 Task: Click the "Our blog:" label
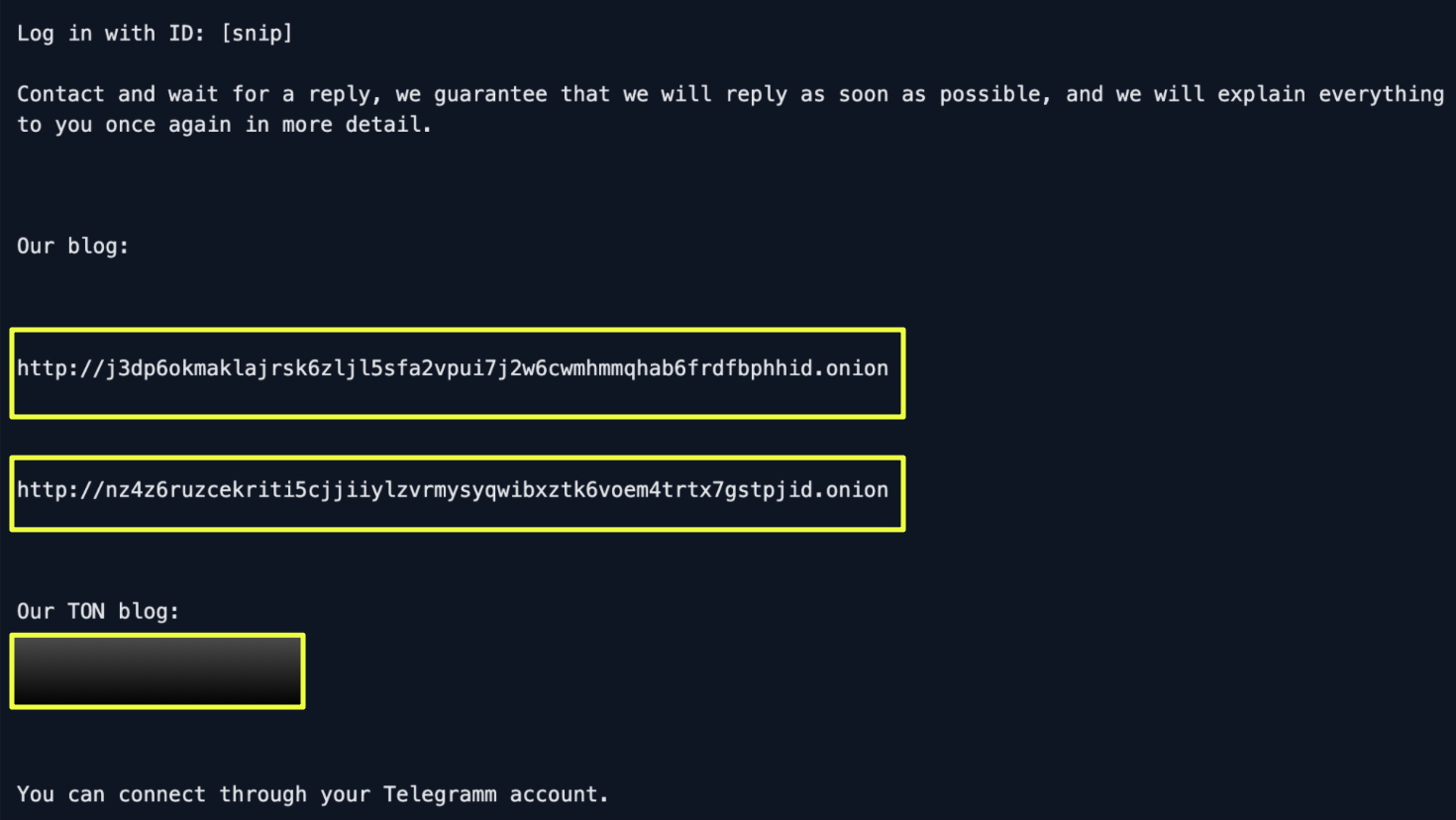click(x=72, y=246)
